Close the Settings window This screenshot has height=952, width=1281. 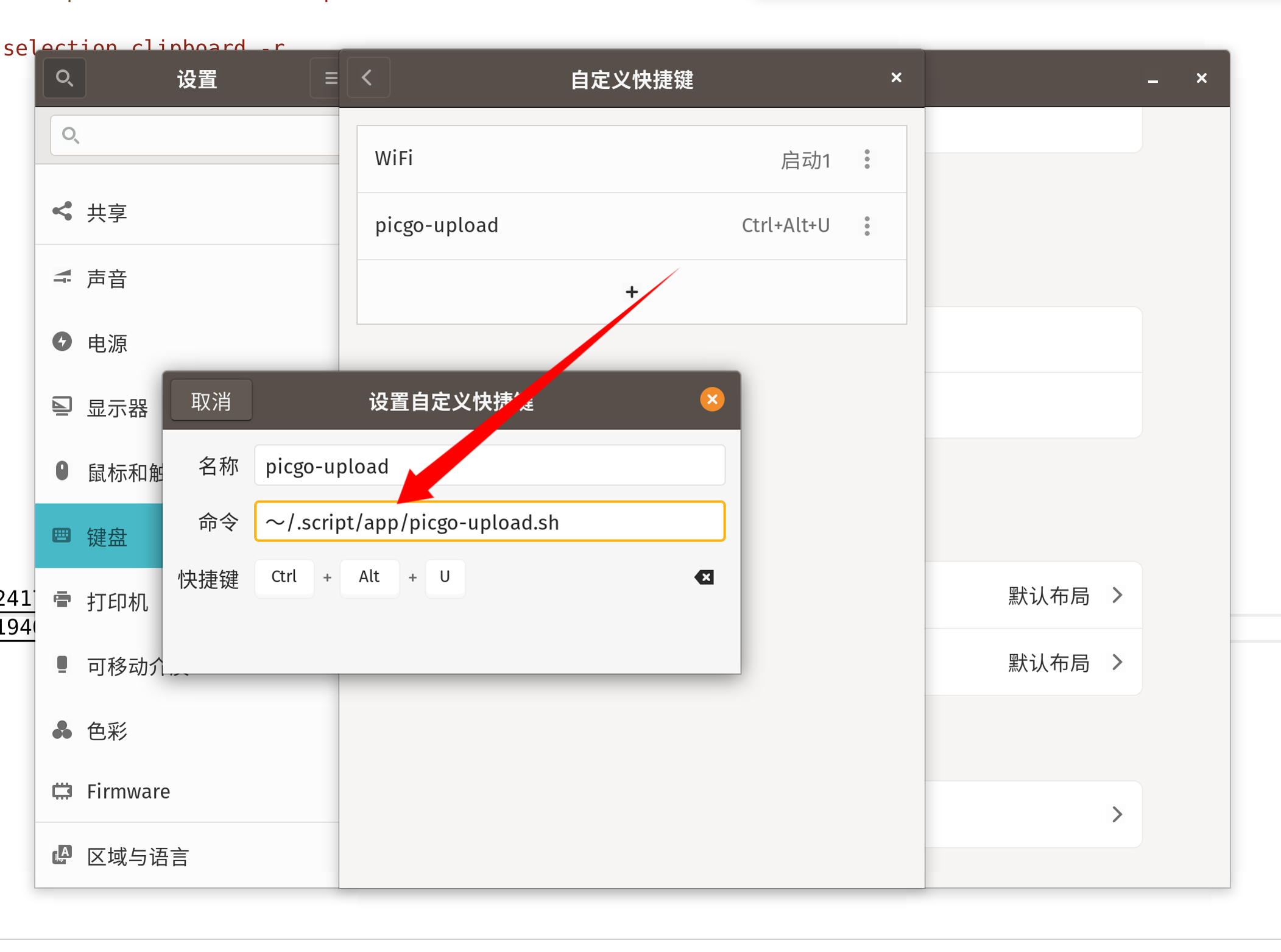(1201, 79)
